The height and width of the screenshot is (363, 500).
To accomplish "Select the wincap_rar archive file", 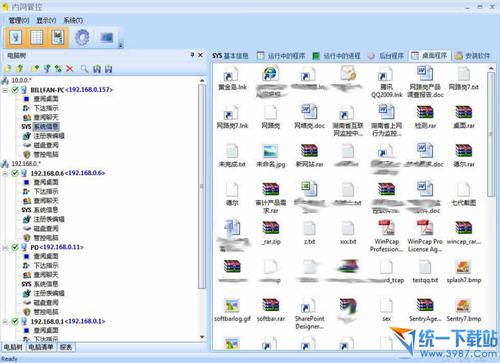I will pyautogui.click(x=464, y=233).
